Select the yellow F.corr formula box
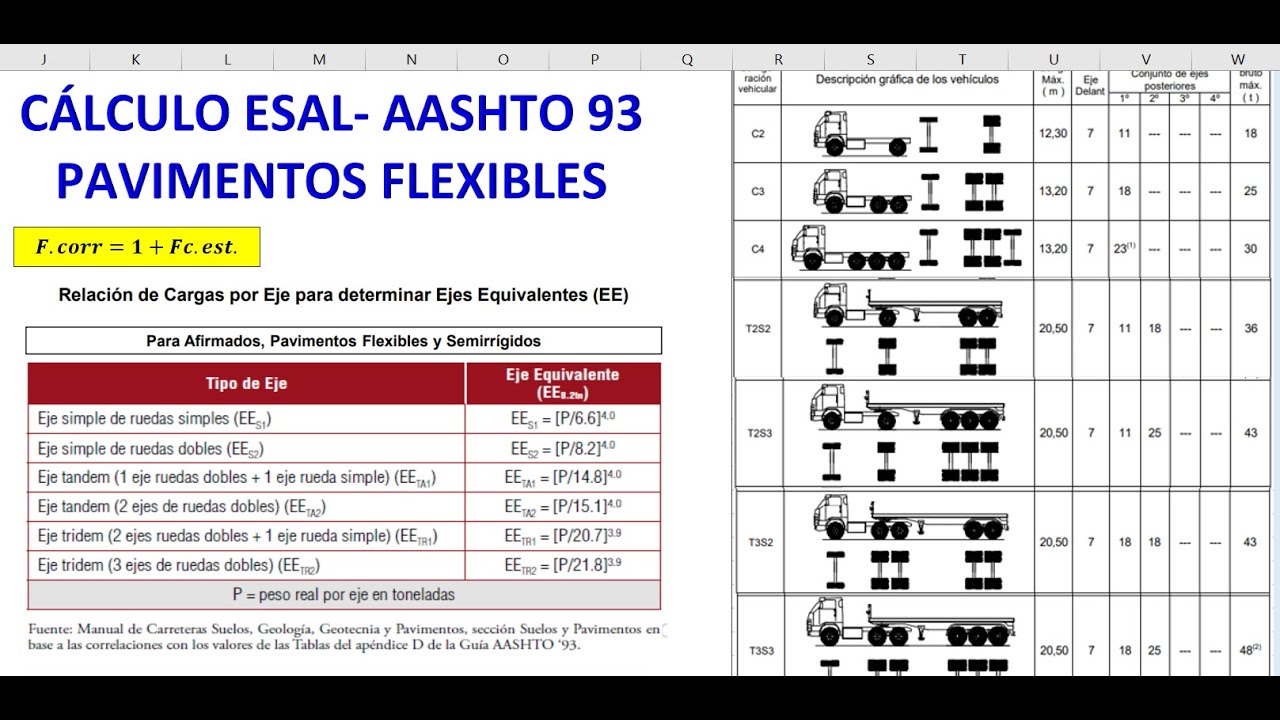Viewport: 1280px width, 720px height. [137, 247]
